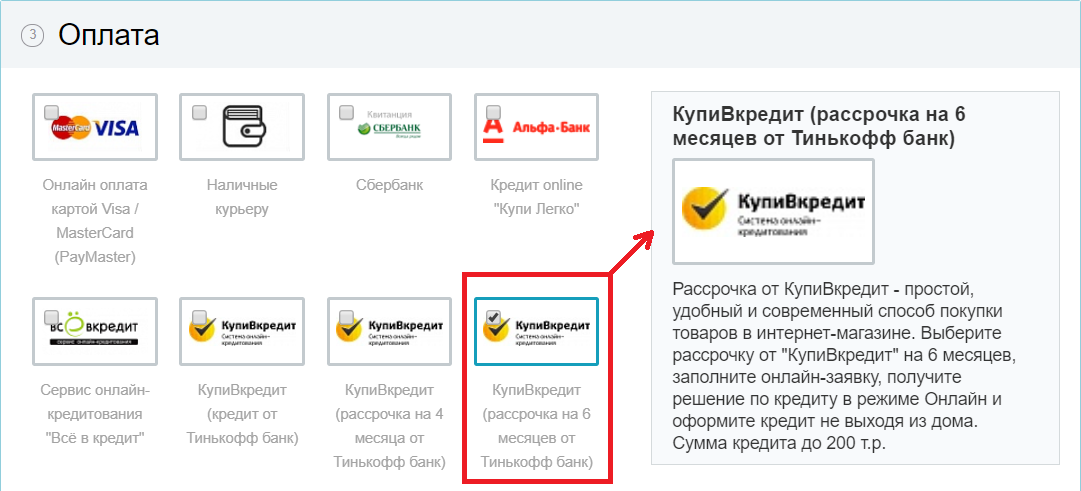Check the cash-to-courier payment checkbox

[x=199, y=112]
